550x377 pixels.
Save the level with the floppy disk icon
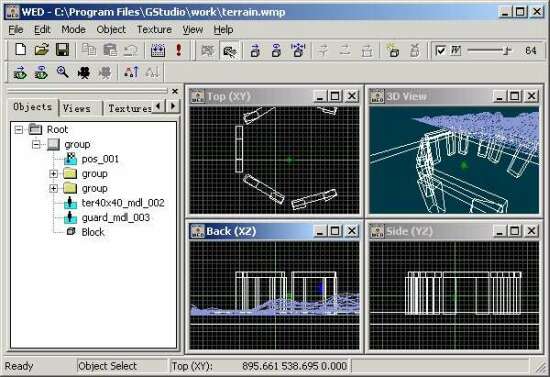tap(62, 50)
